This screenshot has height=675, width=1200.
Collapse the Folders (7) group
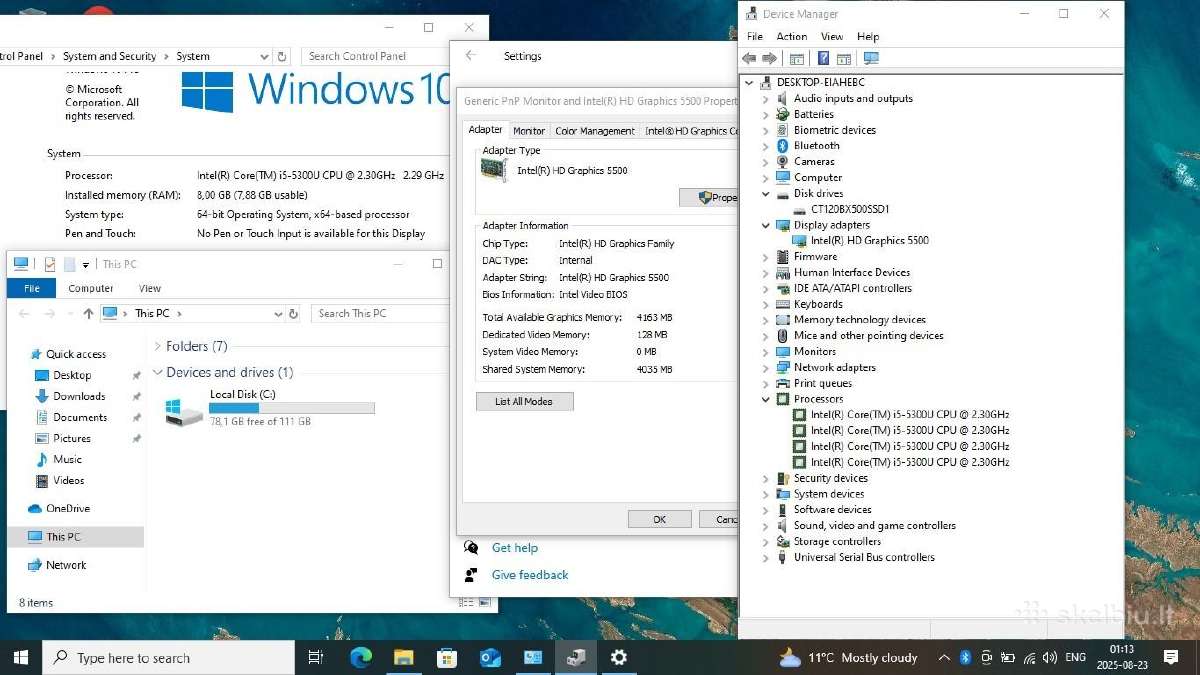coord(157,346)
